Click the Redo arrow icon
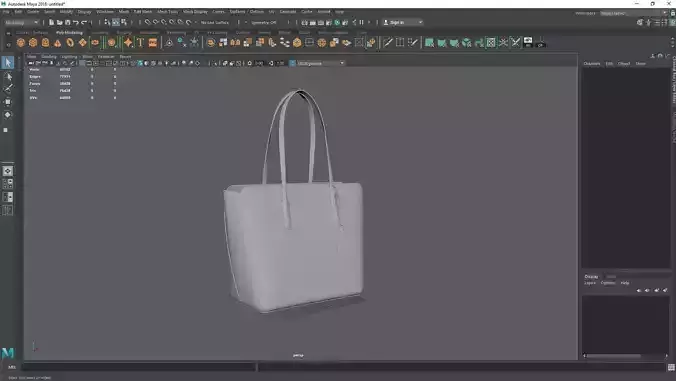 click(x=84, y=22)
